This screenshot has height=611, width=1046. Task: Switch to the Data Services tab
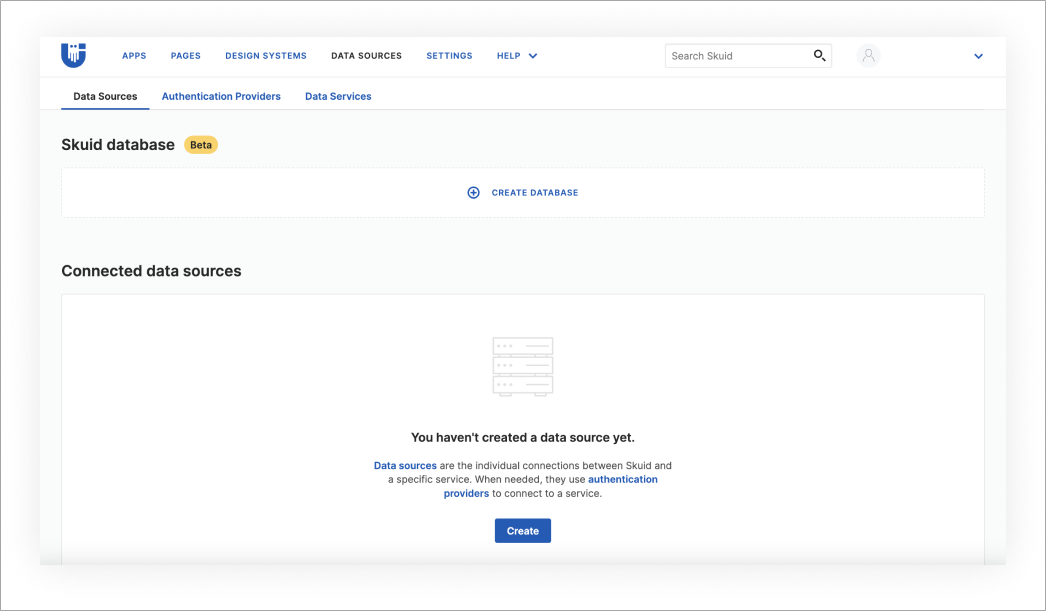338,96
